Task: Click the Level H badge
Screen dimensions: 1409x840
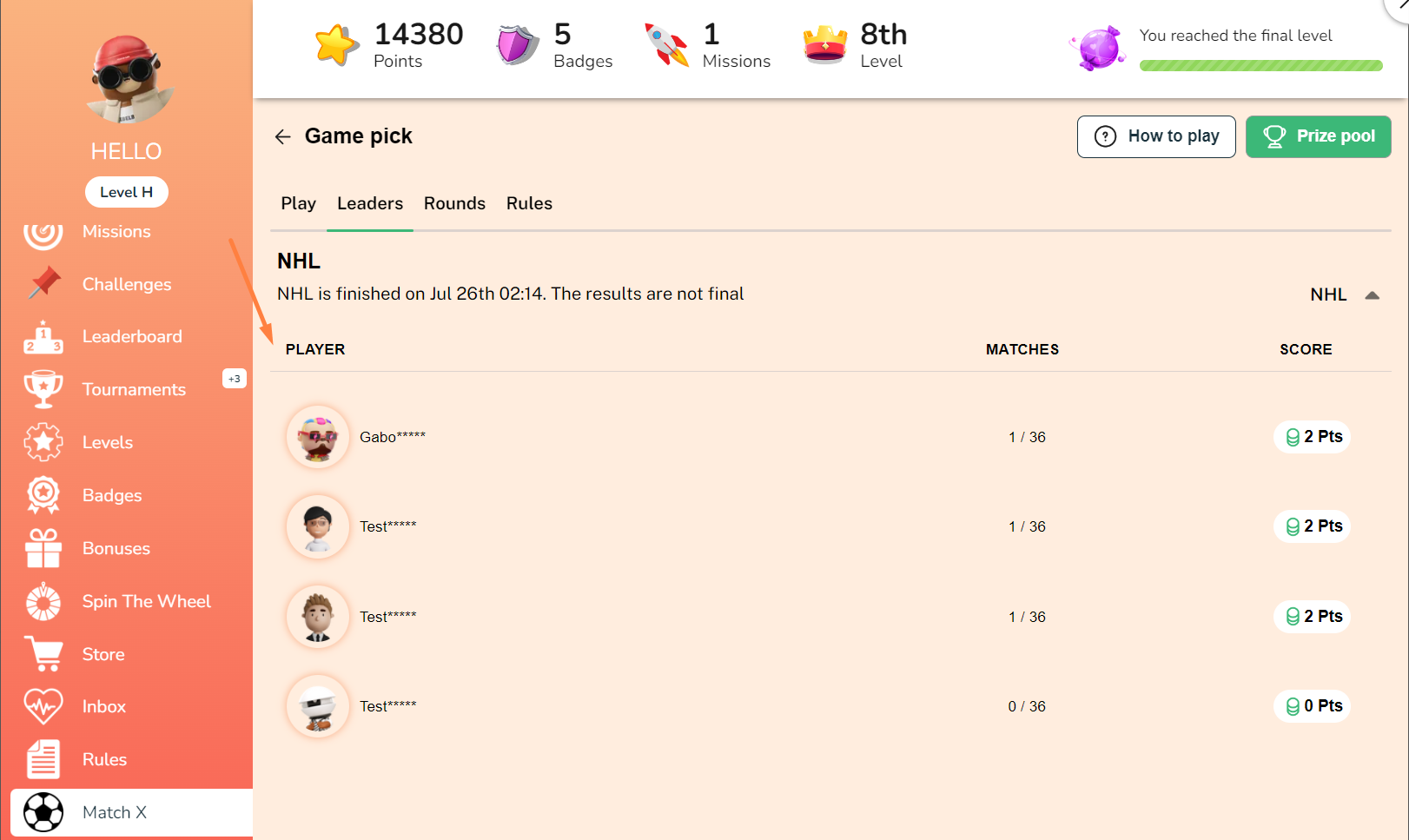Action: point(127,192)
